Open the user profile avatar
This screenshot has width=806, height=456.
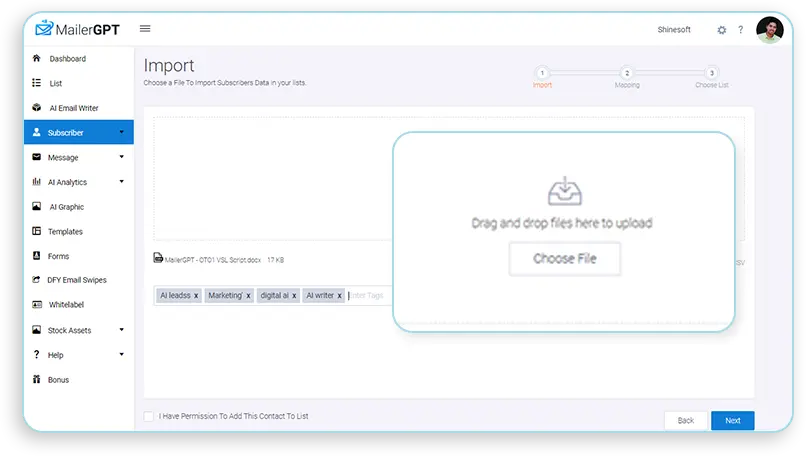coord(769,30)
